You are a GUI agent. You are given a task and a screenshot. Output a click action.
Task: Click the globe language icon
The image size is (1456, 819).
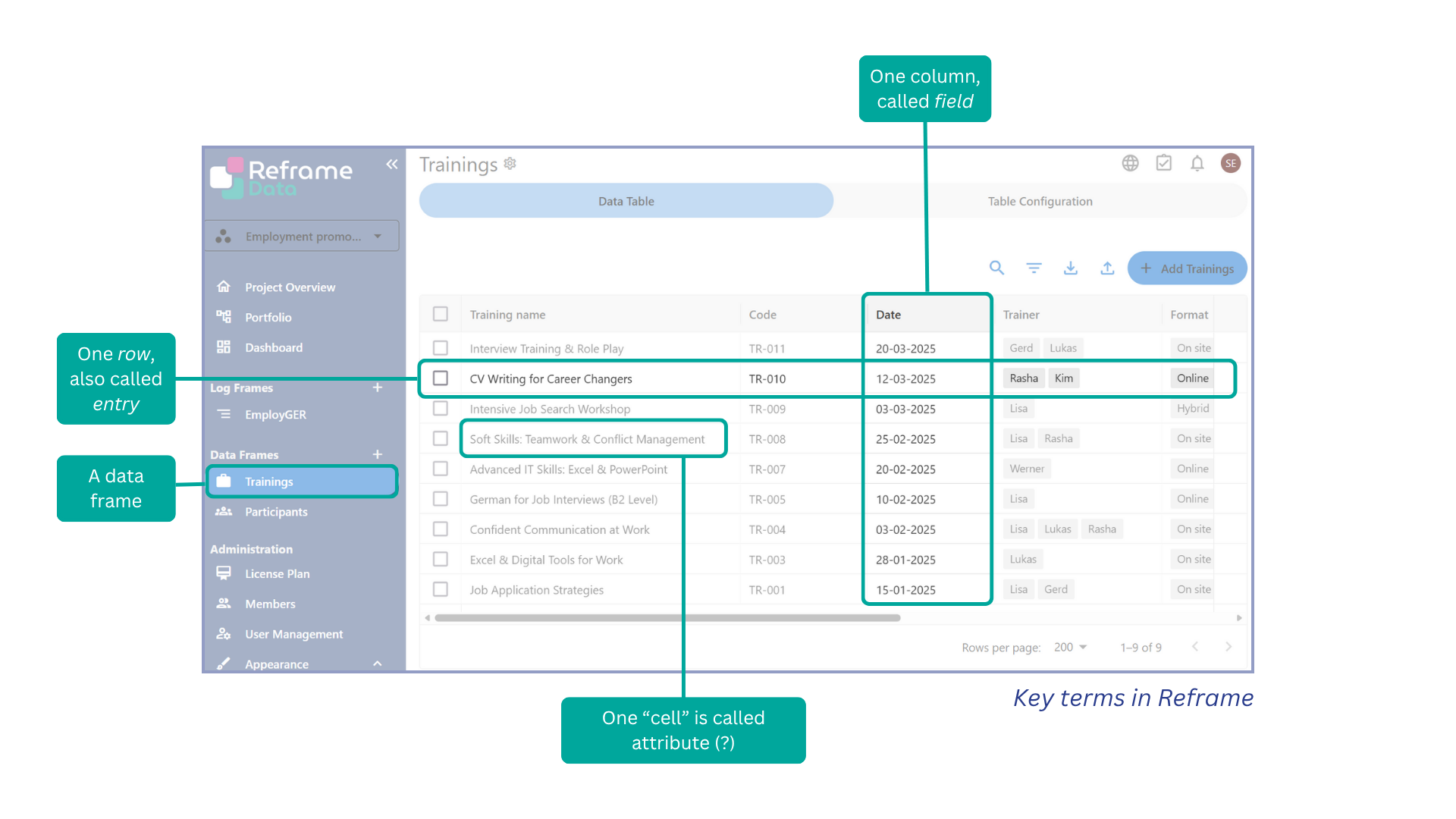coord(1130,163)
